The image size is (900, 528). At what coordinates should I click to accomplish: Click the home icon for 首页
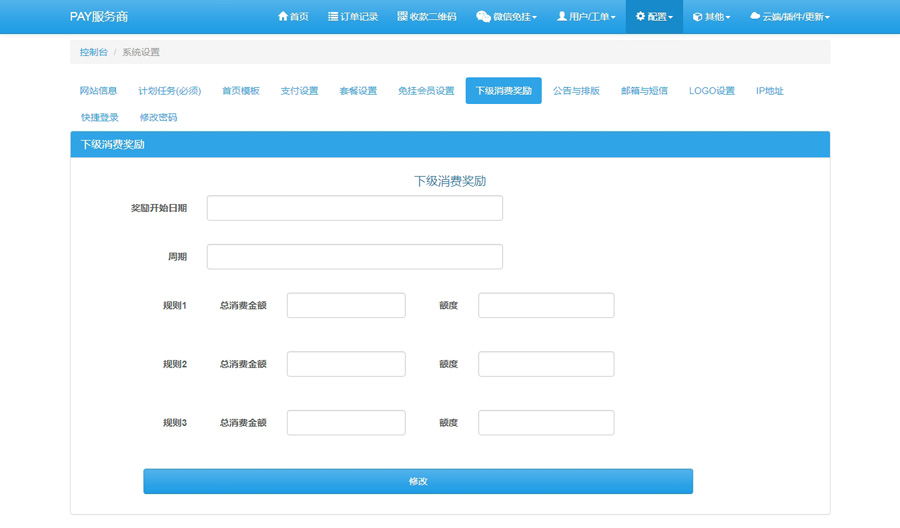point(283,17)
